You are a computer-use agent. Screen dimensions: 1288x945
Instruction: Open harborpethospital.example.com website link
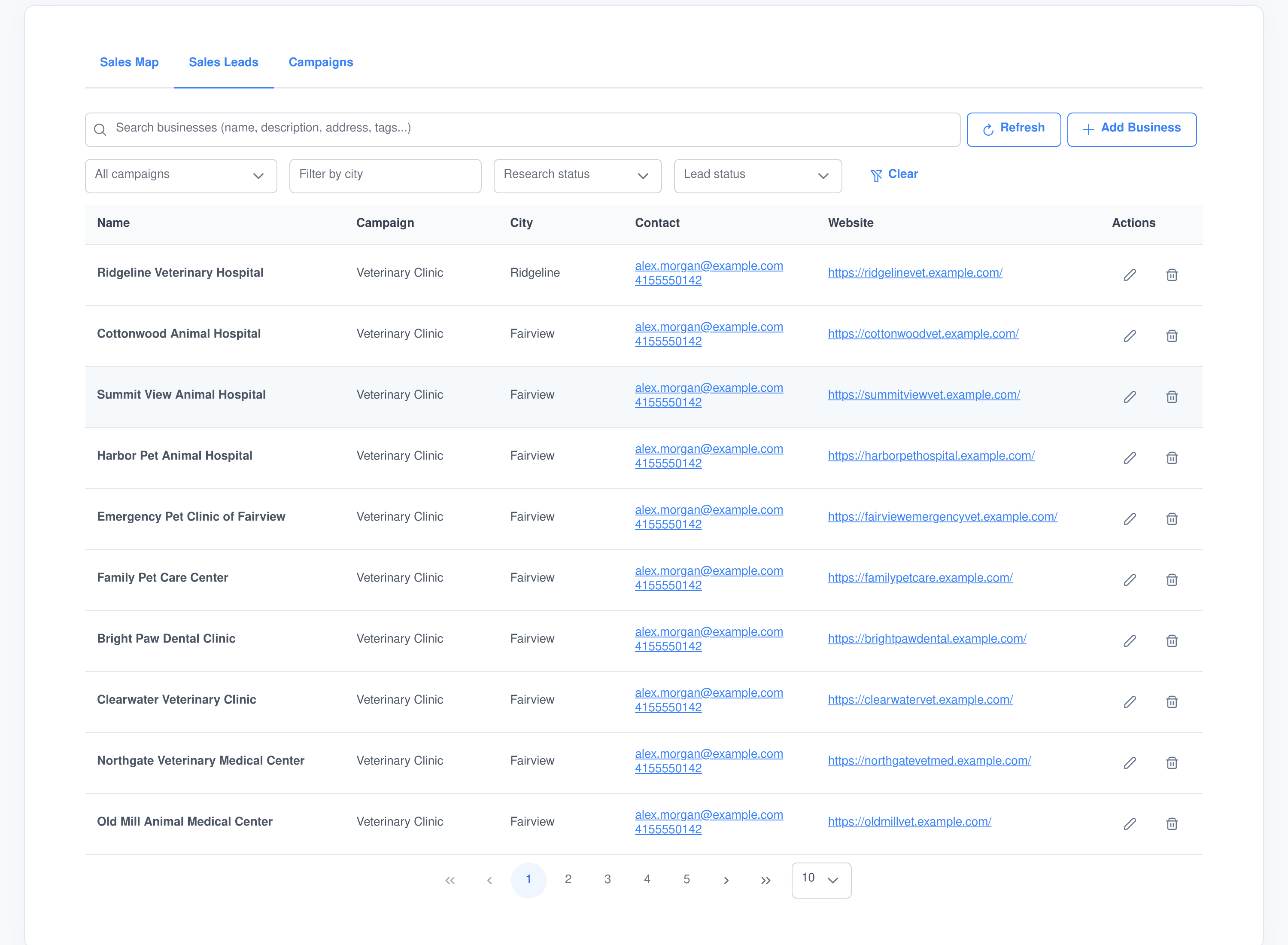pos(931,456)
